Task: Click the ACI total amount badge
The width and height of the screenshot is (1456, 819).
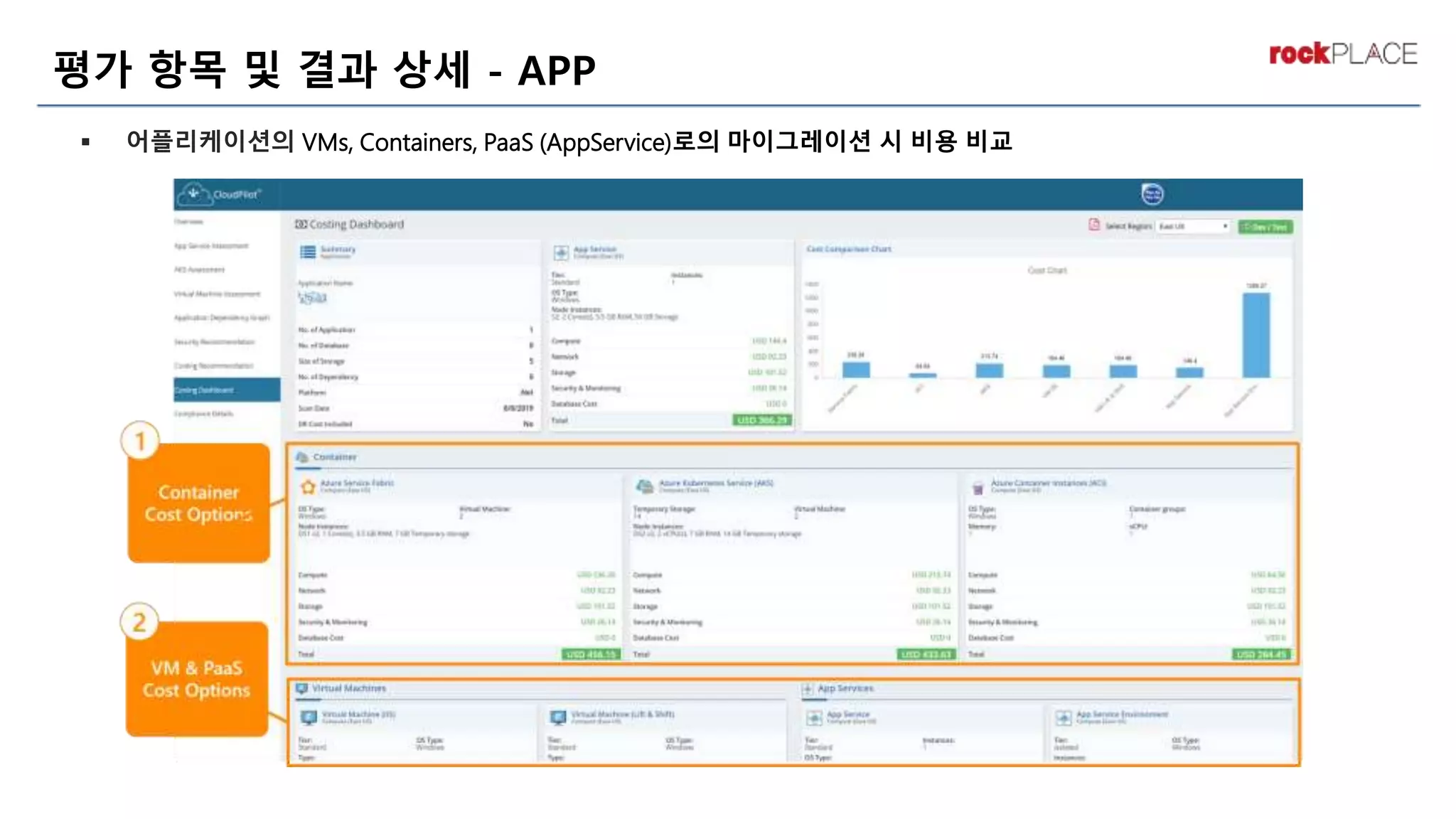Action: (1260, 654)
